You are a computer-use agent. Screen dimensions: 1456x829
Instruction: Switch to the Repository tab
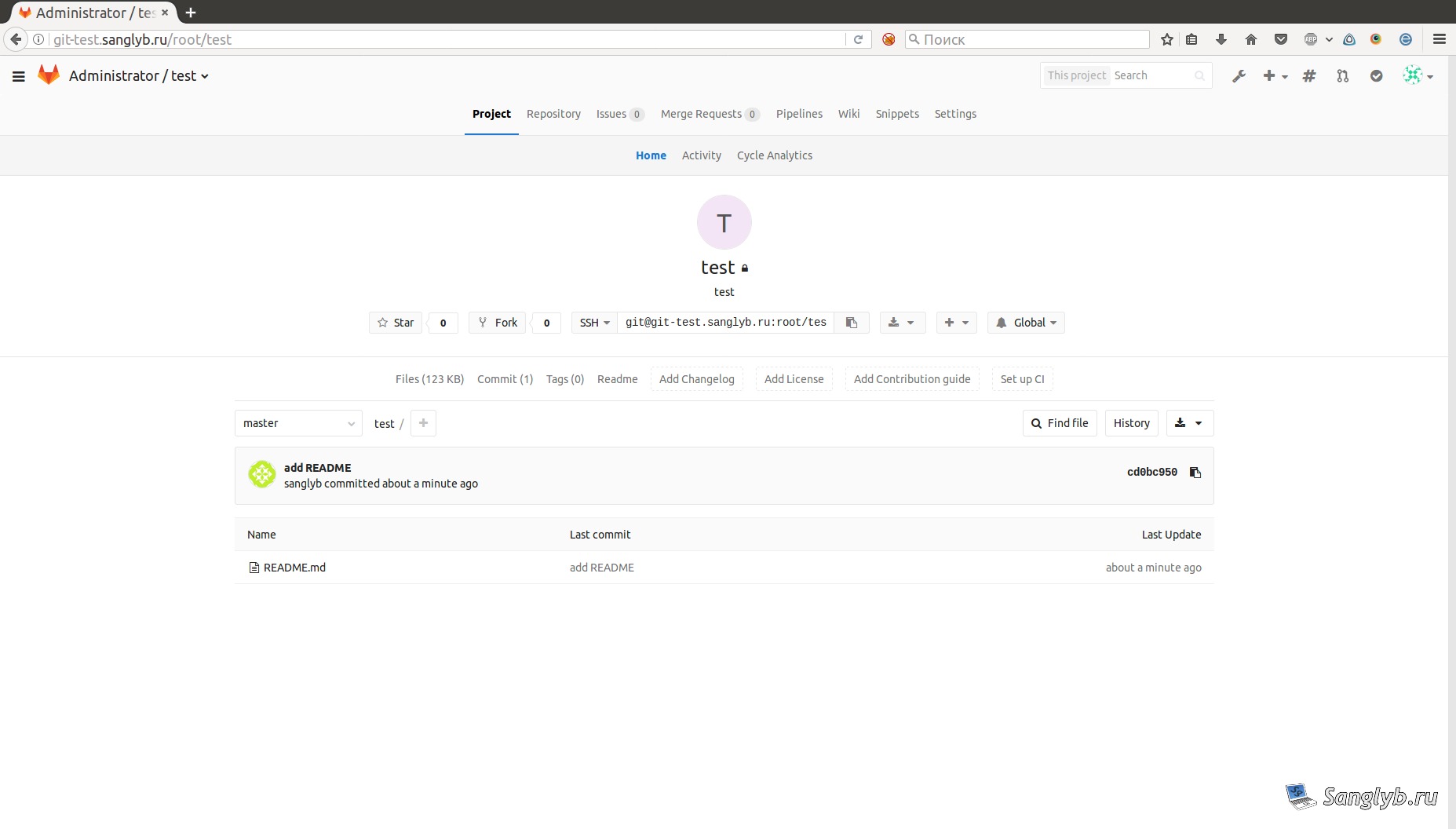tap(553, 114)
